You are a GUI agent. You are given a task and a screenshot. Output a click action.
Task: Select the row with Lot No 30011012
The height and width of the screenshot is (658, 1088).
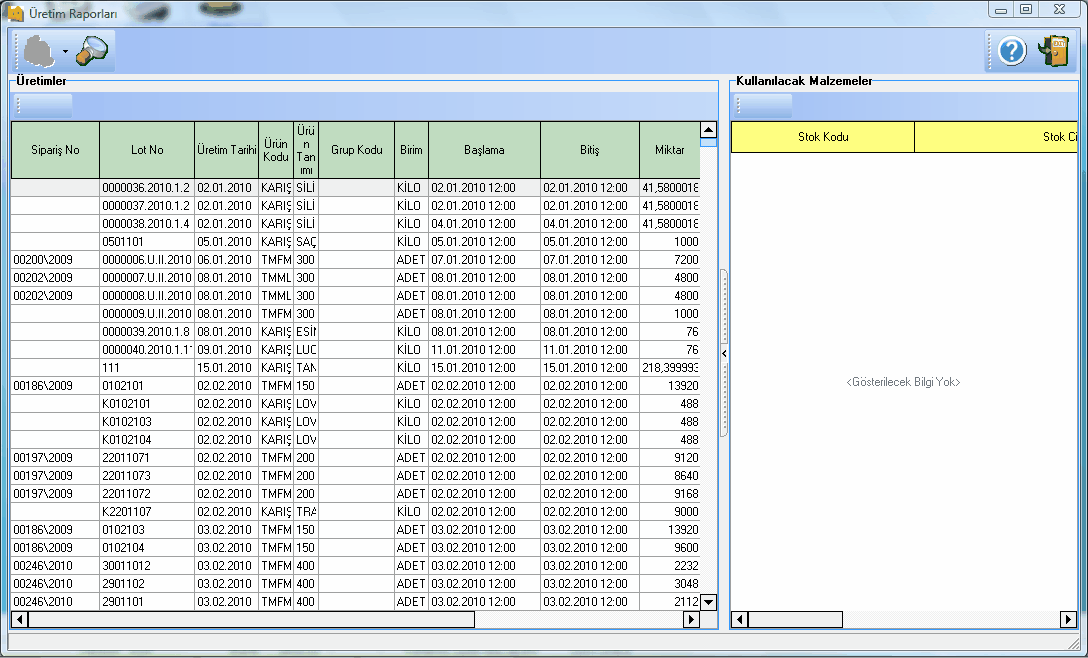[x=355, y=566]
